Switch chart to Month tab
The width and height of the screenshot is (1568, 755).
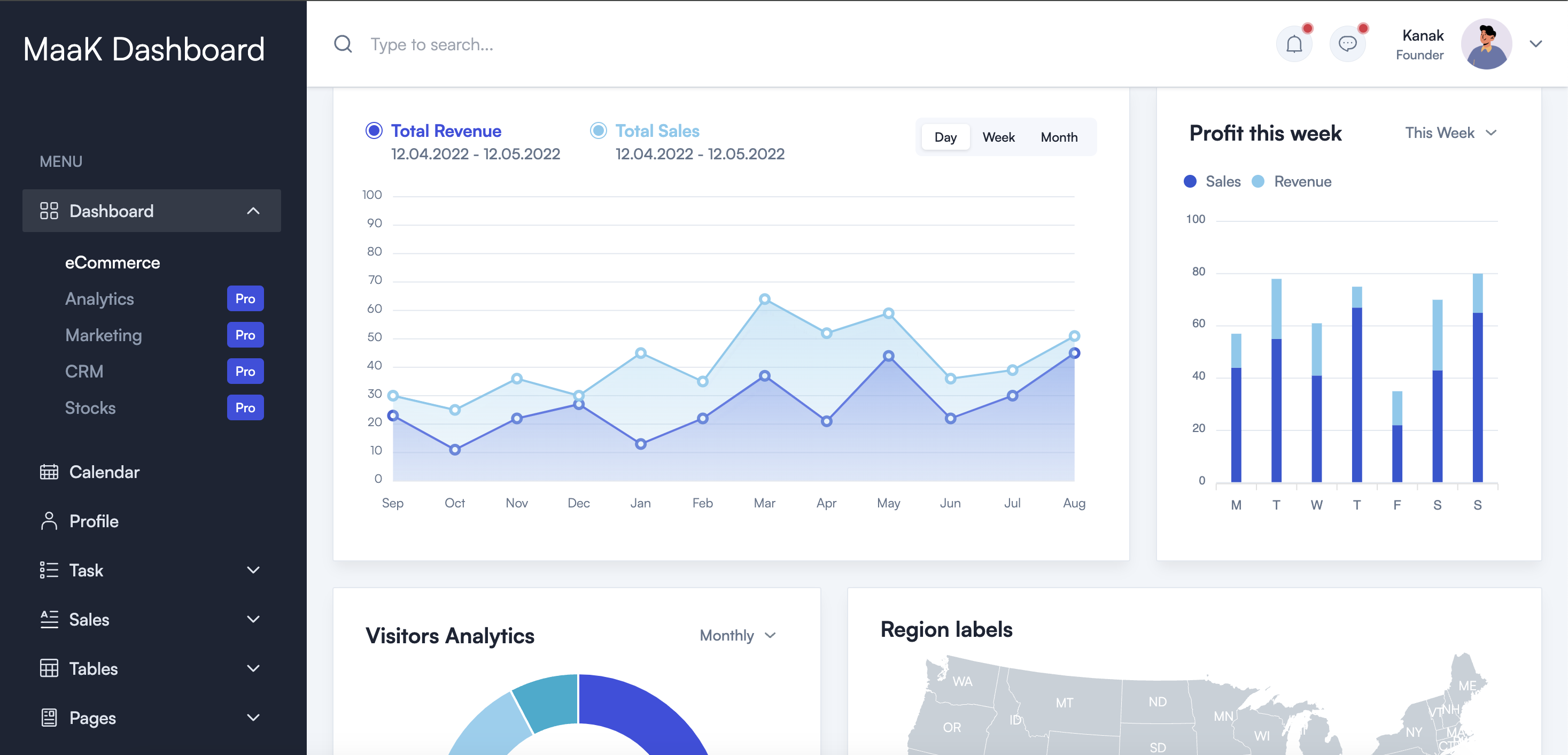[1059, 137]
